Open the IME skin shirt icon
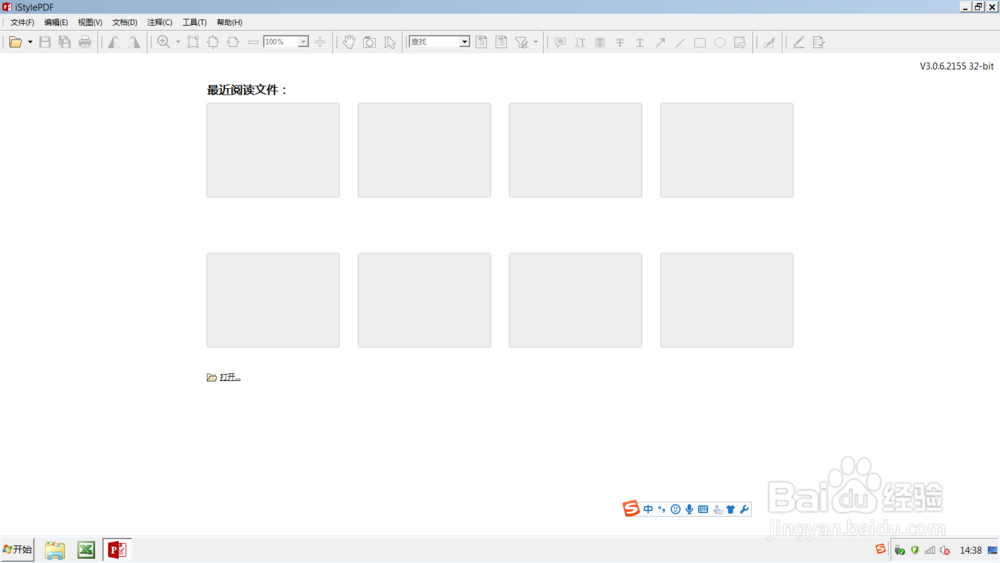 (731, 509)
